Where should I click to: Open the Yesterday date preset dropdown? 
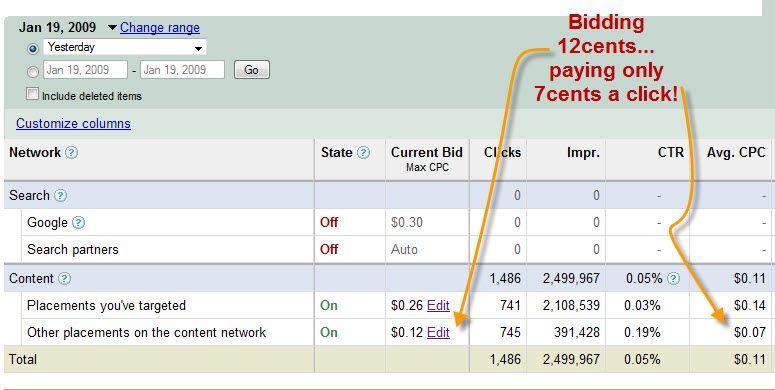click(x=125, y=47)
